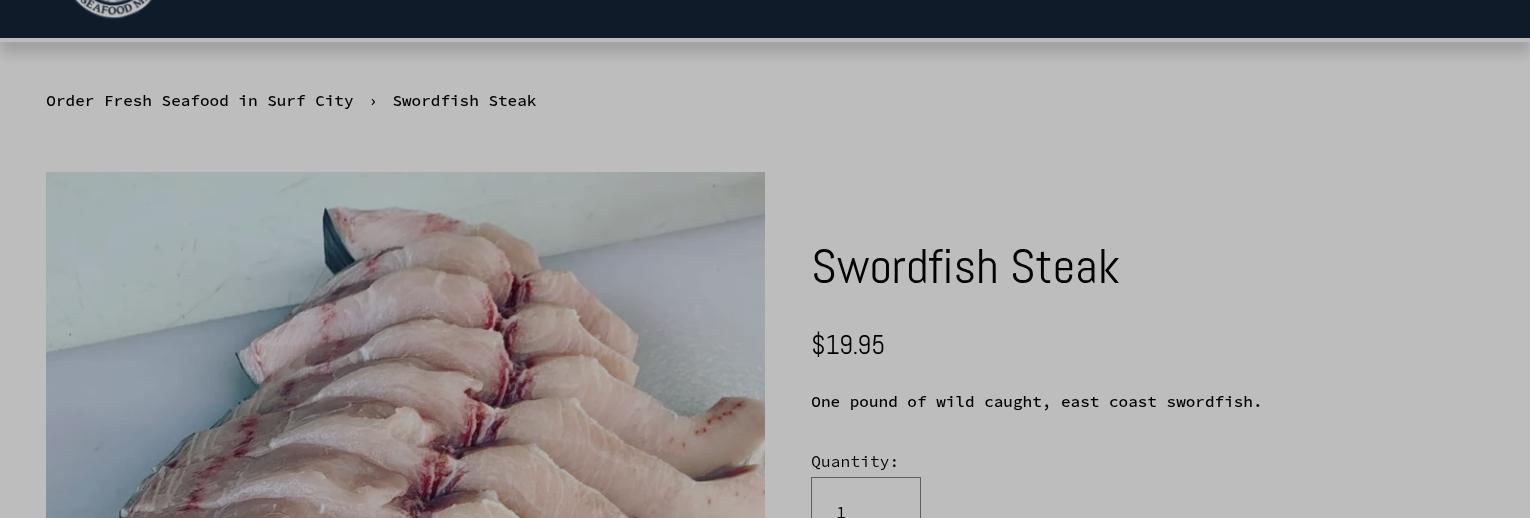Click "One pound" in the description
The width and height of the screenshot is (1530, 518).
point(854,402)
